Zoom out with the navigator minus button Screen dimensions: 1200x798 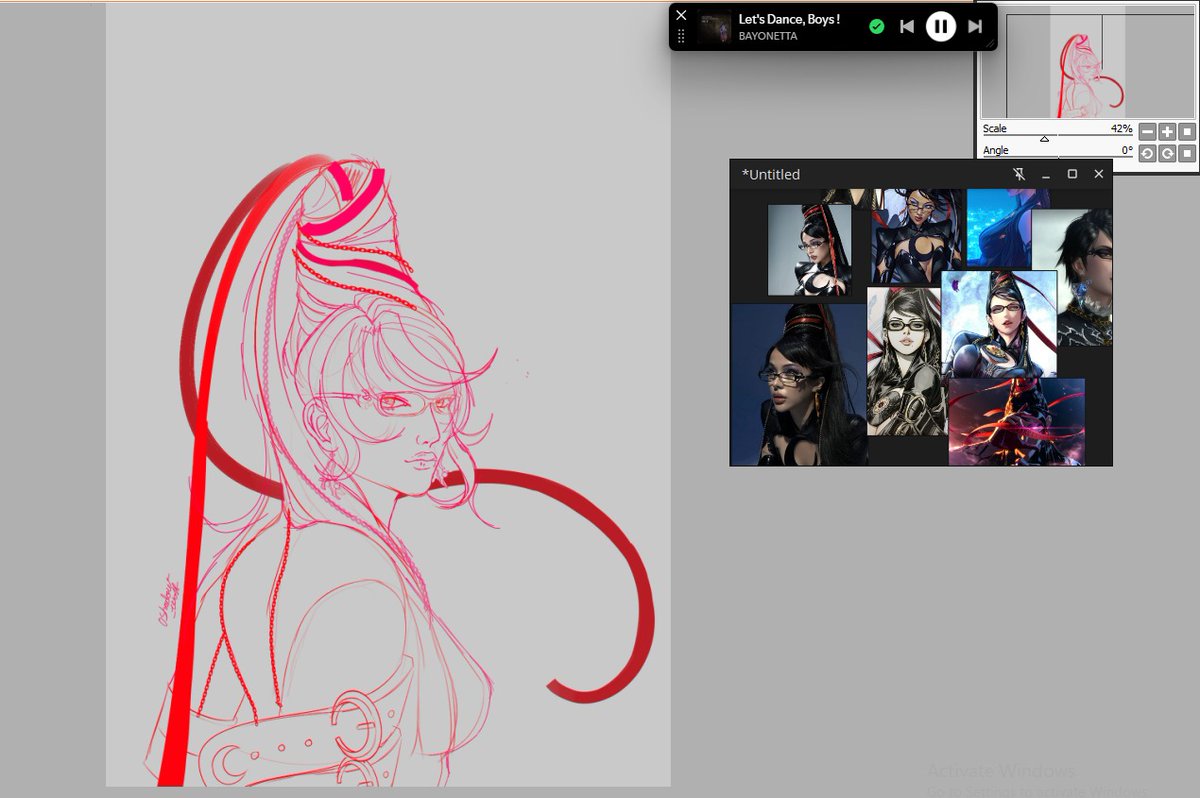tap(1147, 132)
